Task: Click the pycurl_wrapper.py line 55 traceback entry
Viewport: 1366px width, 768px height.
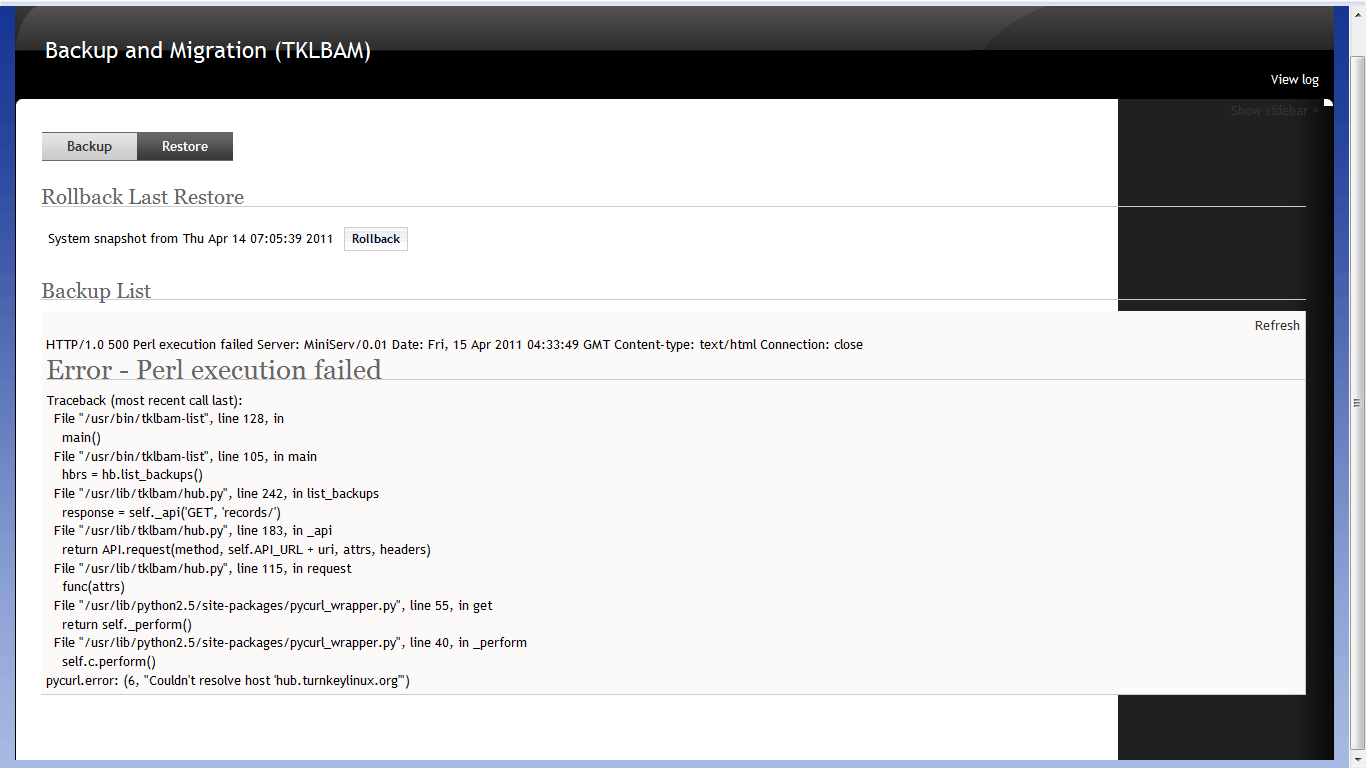Action: (x=273, y=605)
